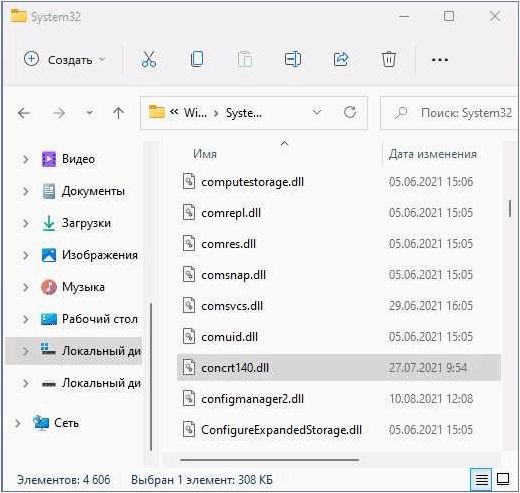Go up one folder level arrow
520x493 pixels.
[x=118, y=113]
